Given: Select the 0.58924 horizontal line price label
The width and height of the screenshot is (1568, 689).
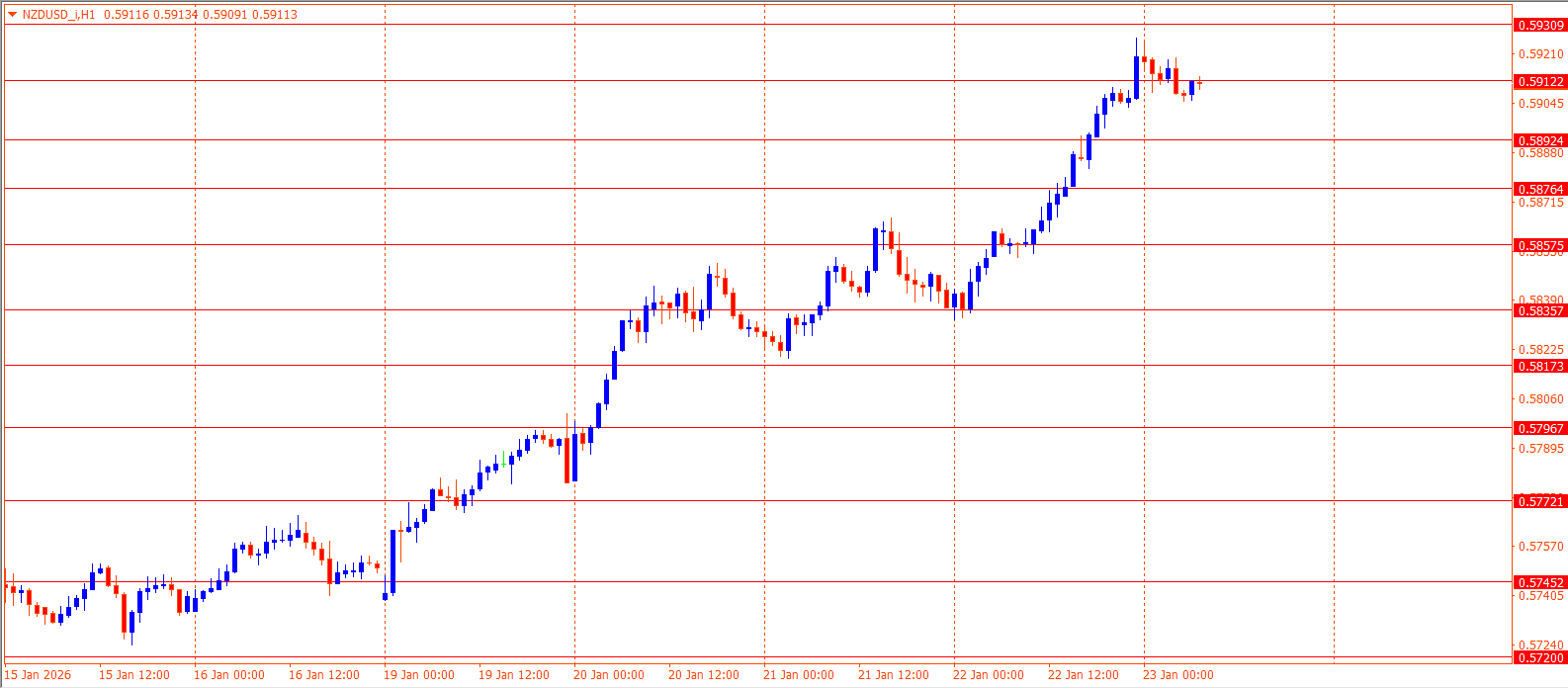Looking at the screenshot, I should 1540,141.
